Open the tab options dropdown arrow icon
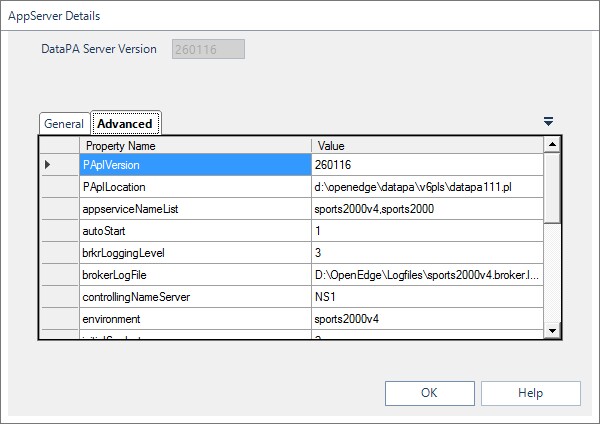Viewport: 600px width, 424px height. 548,122
